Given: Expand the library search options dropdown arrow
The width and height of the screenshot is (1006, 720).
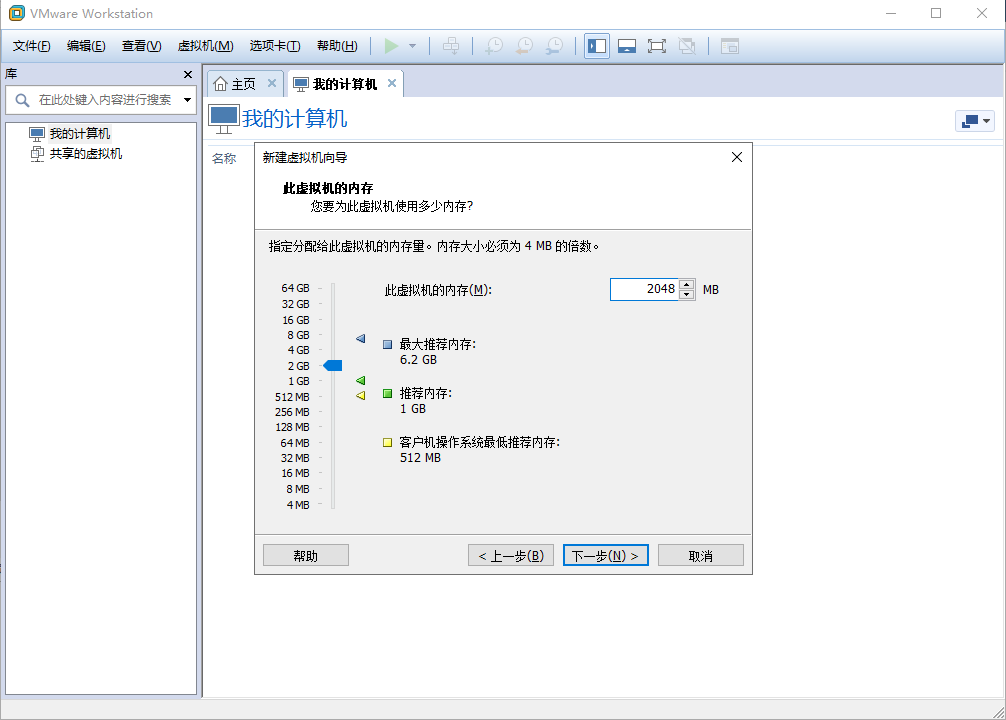Looking at the screenshot, I should [187, 100].
